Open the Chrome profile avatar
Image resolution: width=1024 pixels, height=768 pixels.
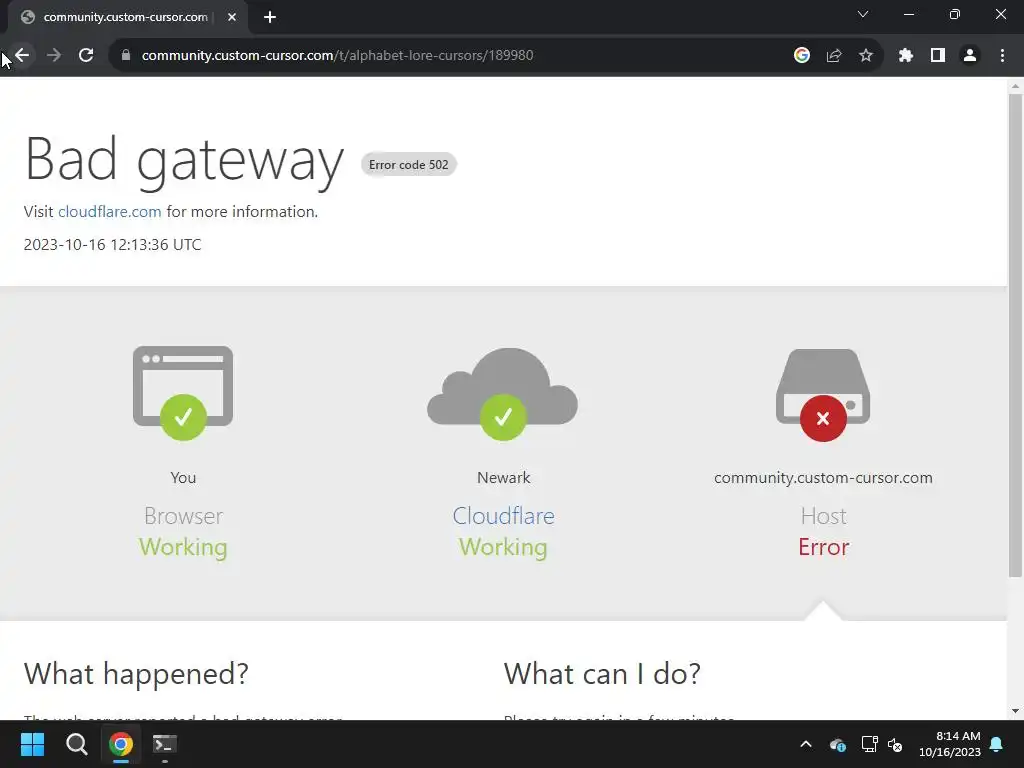coord(970,56)
